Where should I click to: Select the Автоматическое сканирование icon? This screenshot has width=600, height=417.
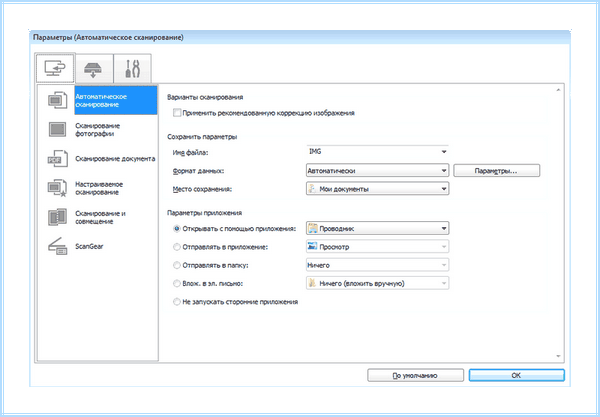pyautogui.click(x=57, y=100)
